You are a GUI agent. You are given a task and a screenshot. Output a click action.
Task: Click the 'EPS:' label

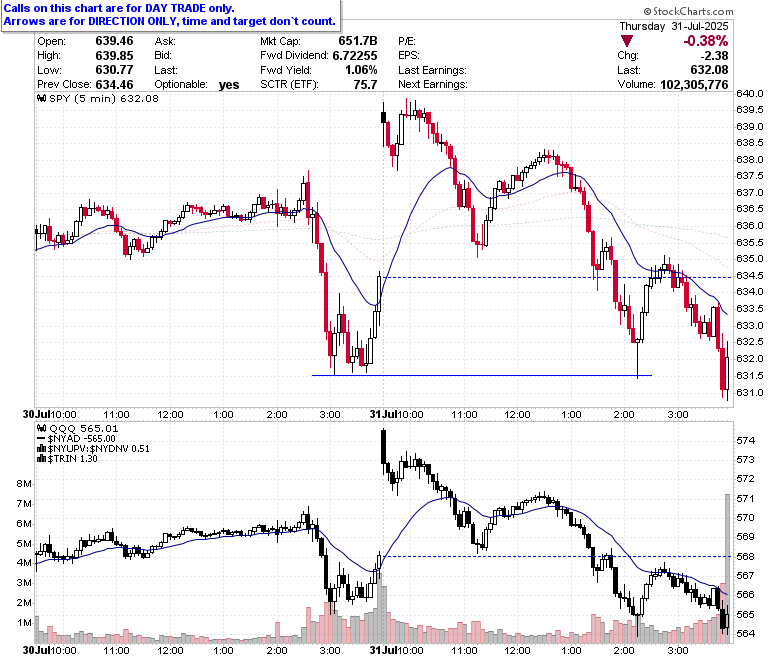tap(409, 56)
